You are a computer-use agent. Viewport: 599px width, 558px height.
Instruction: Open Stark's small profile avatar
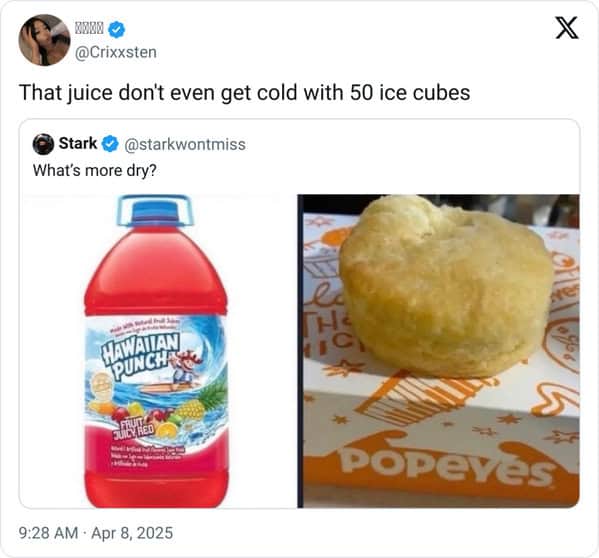43,144
